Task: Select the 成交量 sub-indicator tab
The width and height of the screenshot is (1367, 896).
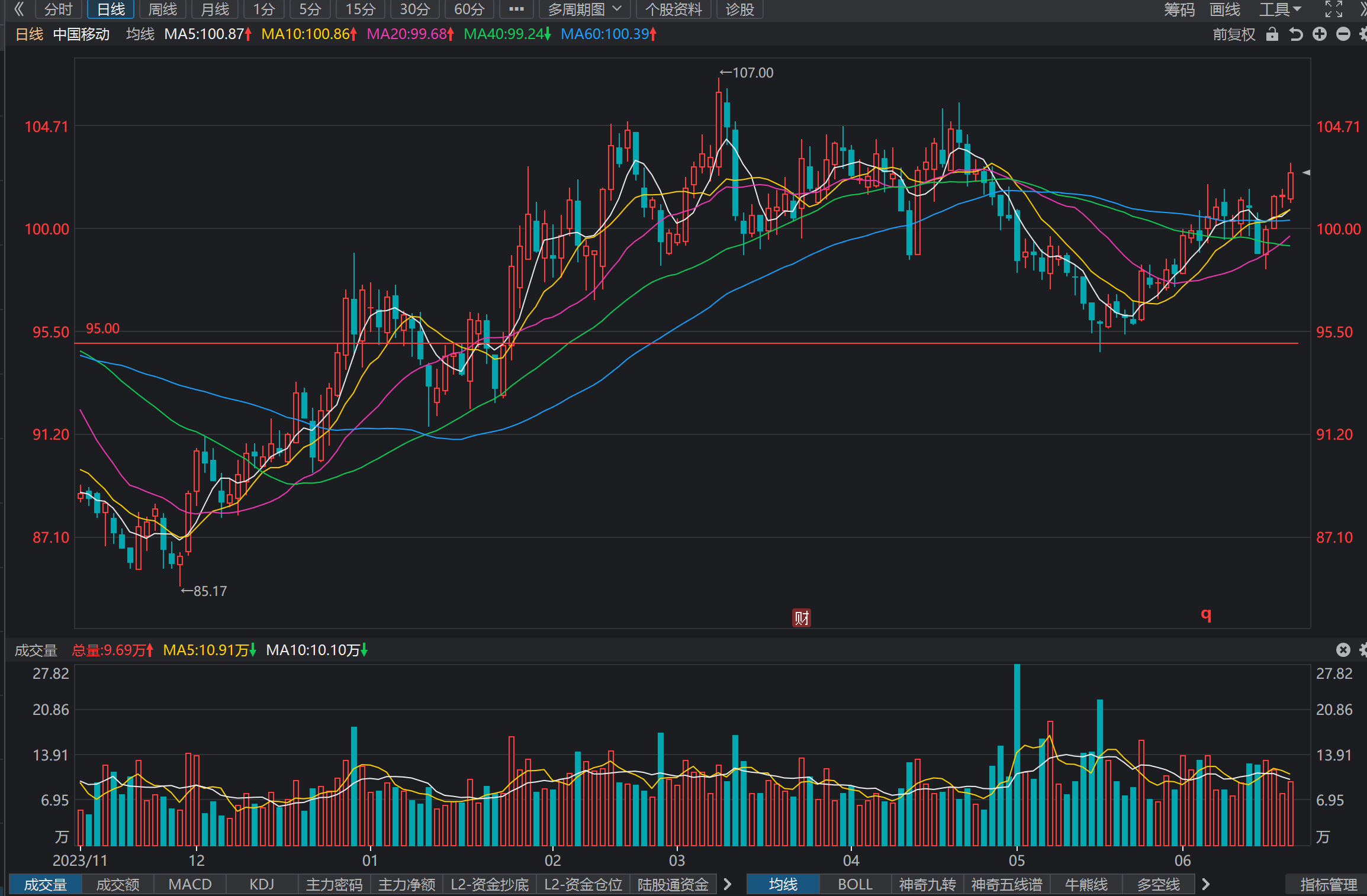Action: pyautogui.click(x=46, y=885)
